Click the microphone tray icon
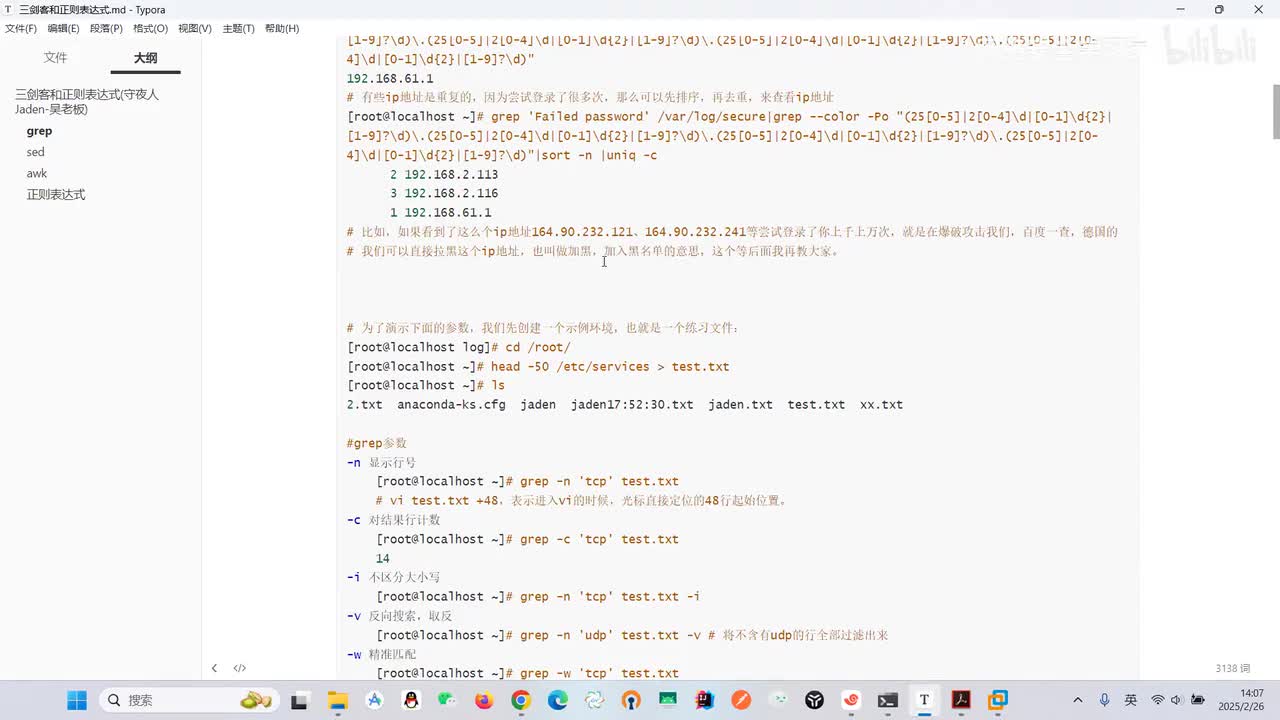 pyautogui.click(x=1104, y=700)
